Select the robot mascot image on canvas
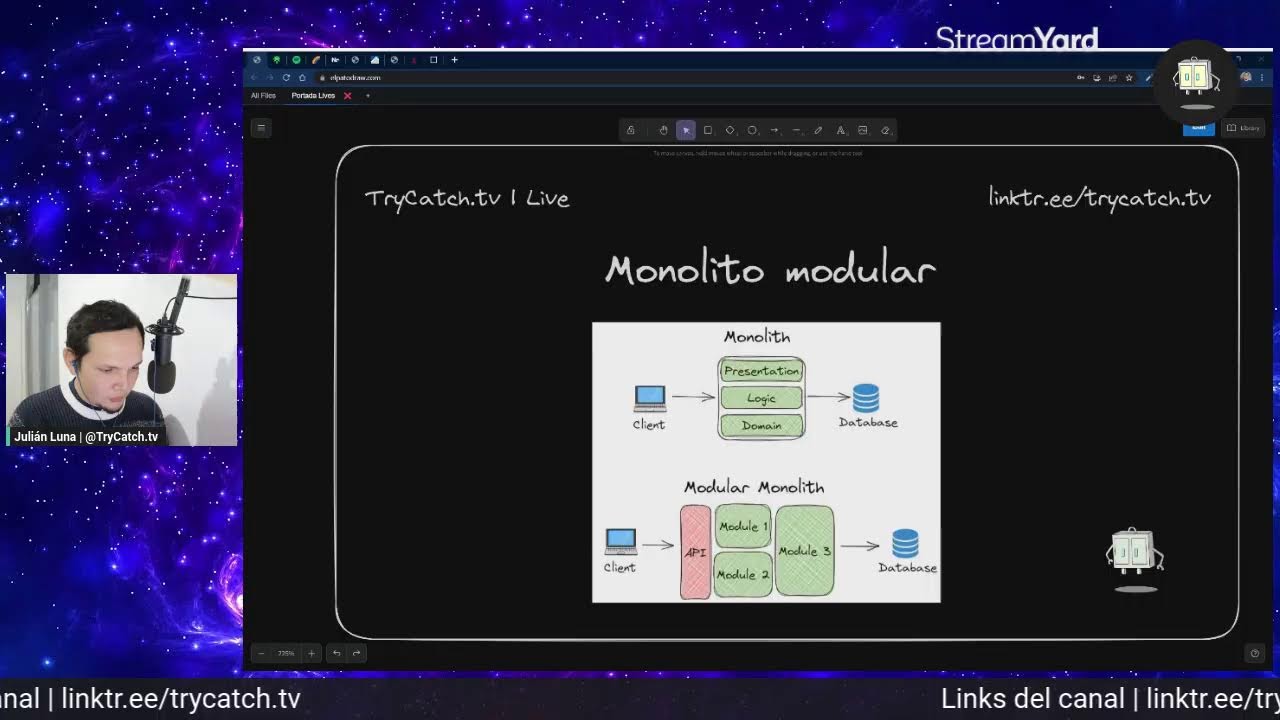1280x720 pixels. pos(1135,560)
